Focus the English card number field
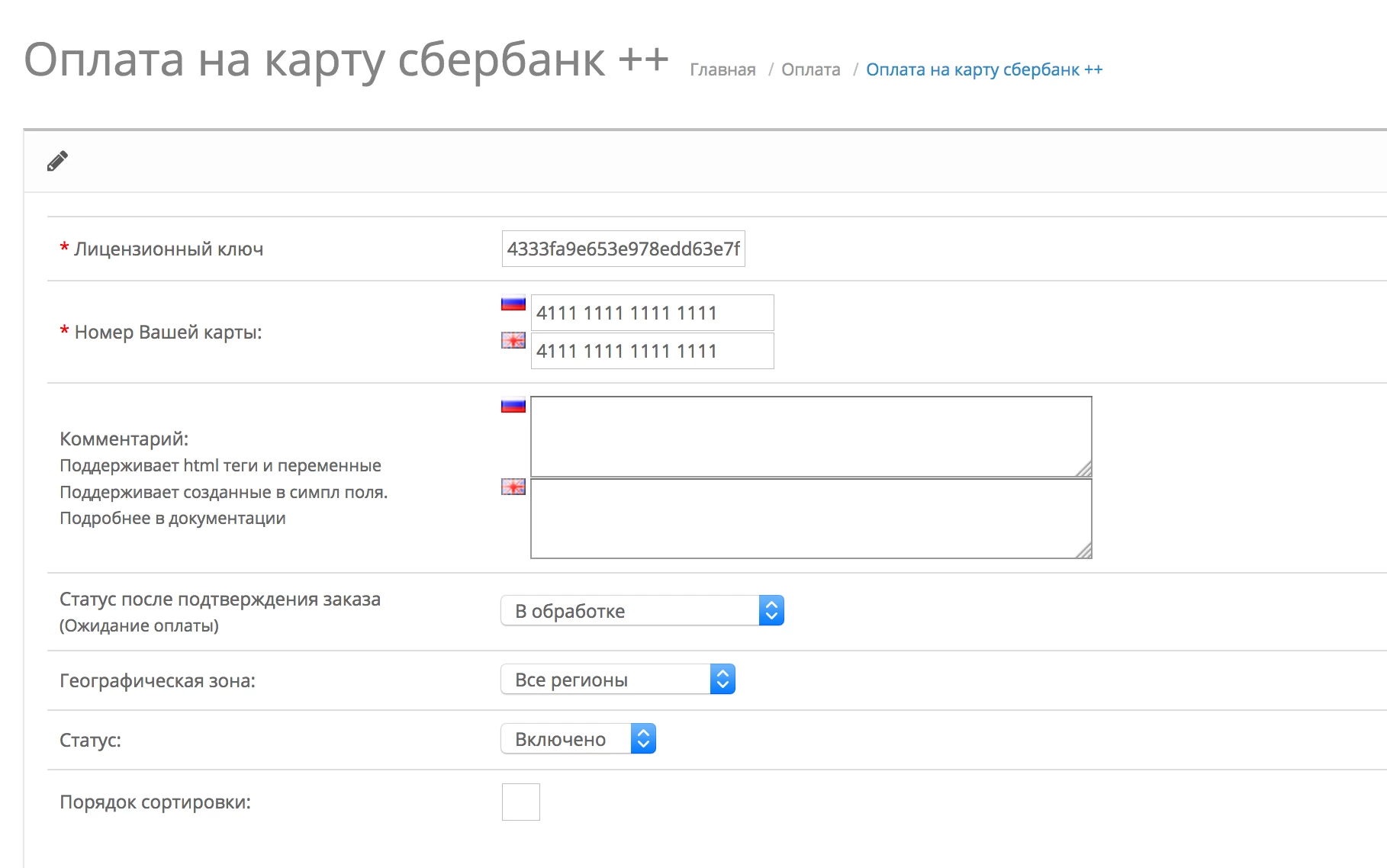Viewport: 1387px width, 868px height. click(652, 351)
